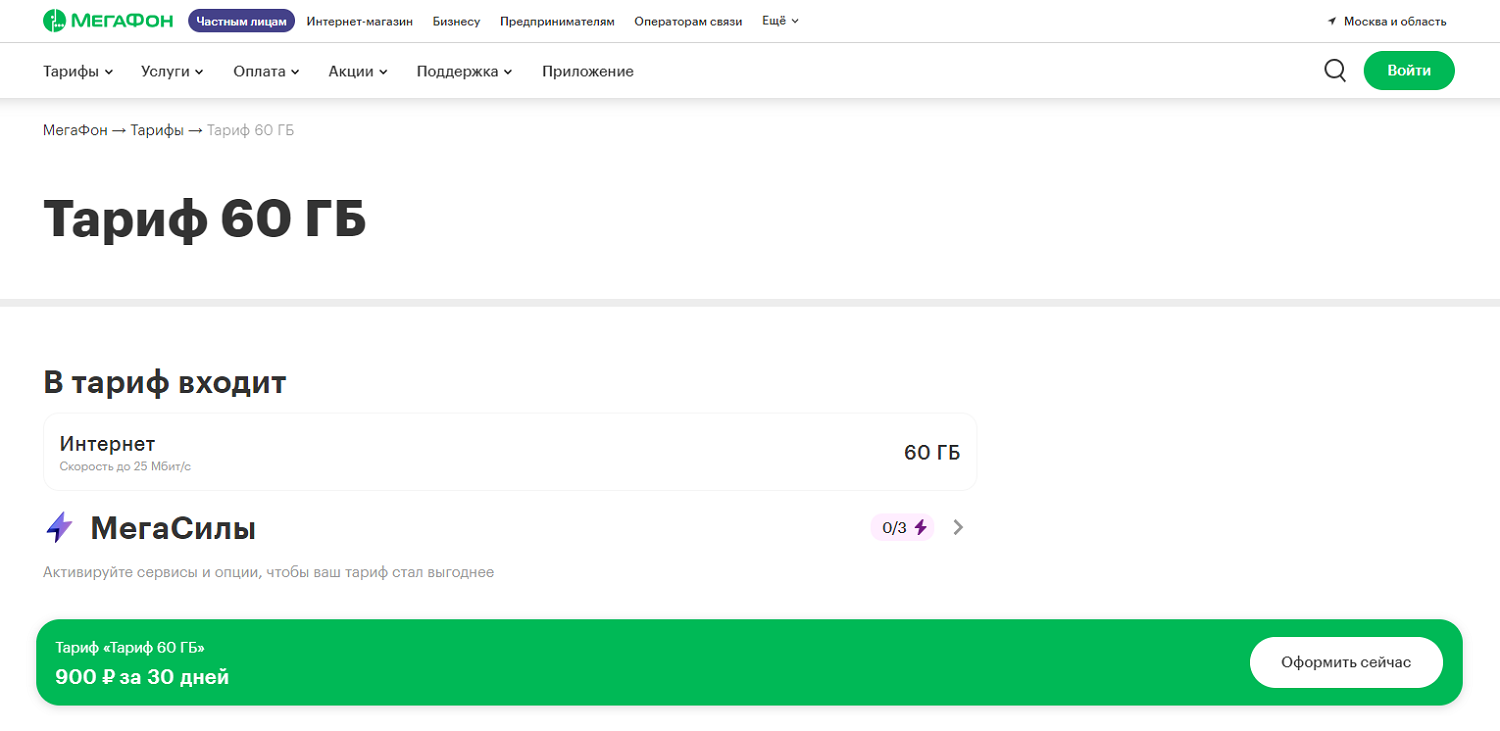Click the Оформить сейчас button
The width and height of the screenshot is (1500, 731).
1346,662
